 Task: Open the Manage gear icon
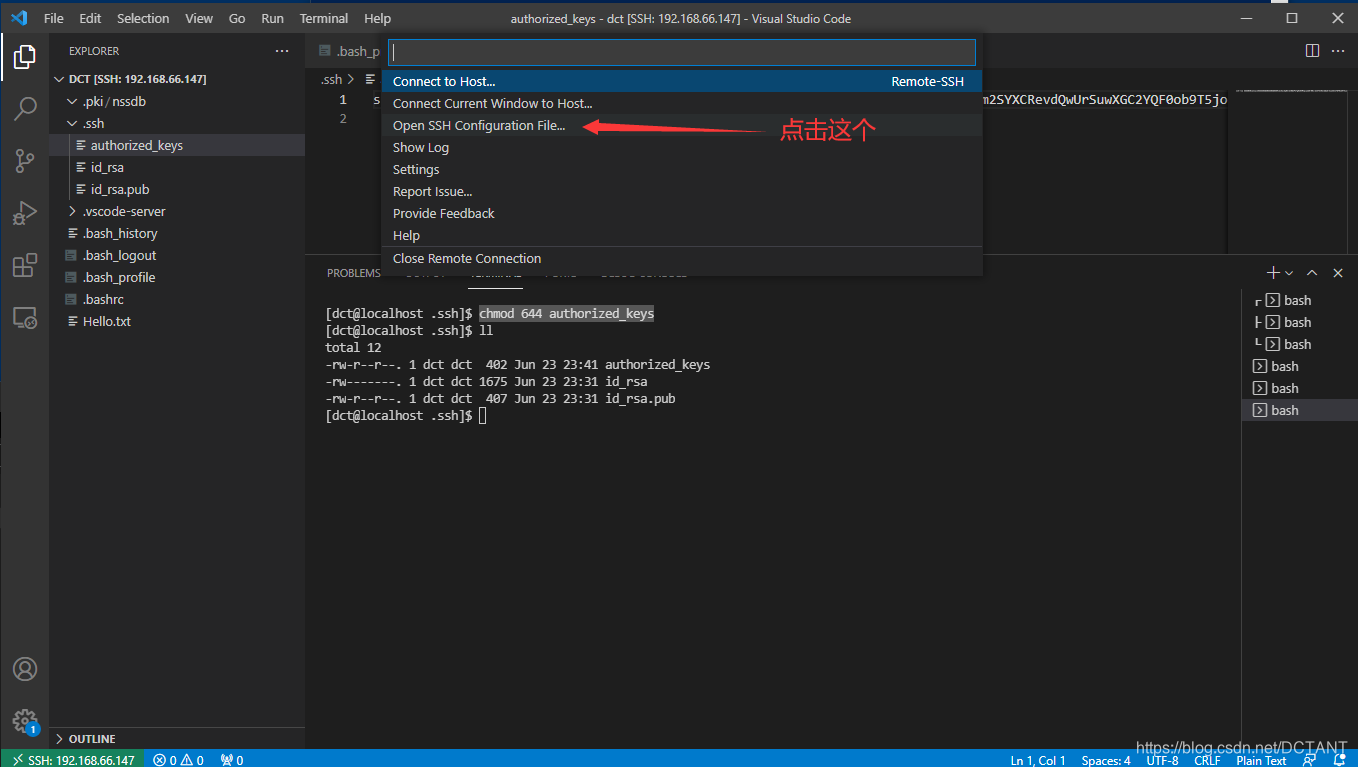pos(25,721)
